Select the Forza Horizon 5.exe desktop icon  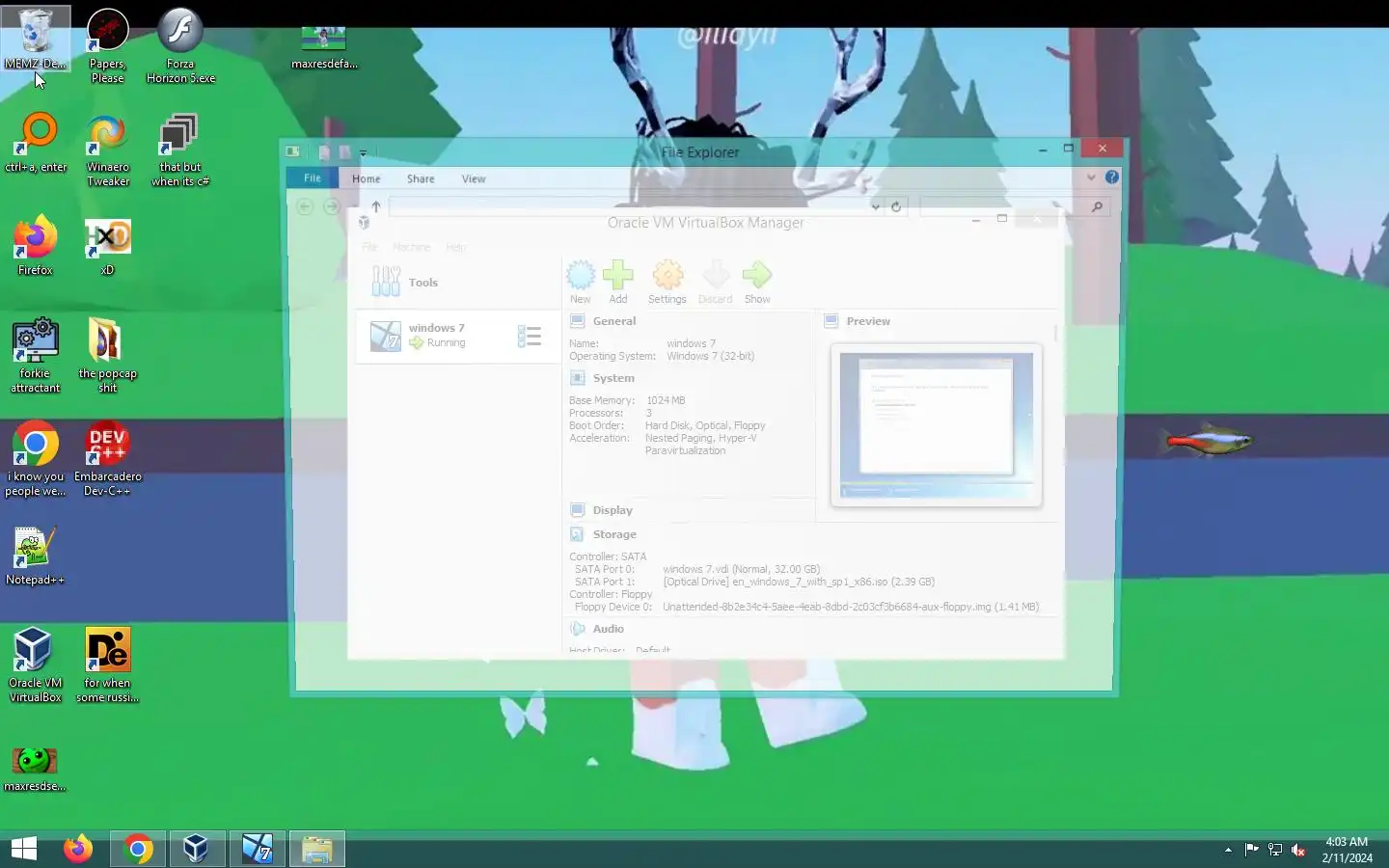pyautogui.click(x=180, y=45)
